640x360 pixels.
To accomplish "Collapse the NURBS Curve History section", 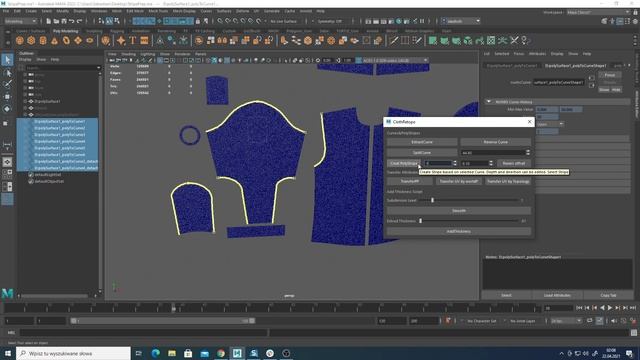I will click(x=489, y=101).
